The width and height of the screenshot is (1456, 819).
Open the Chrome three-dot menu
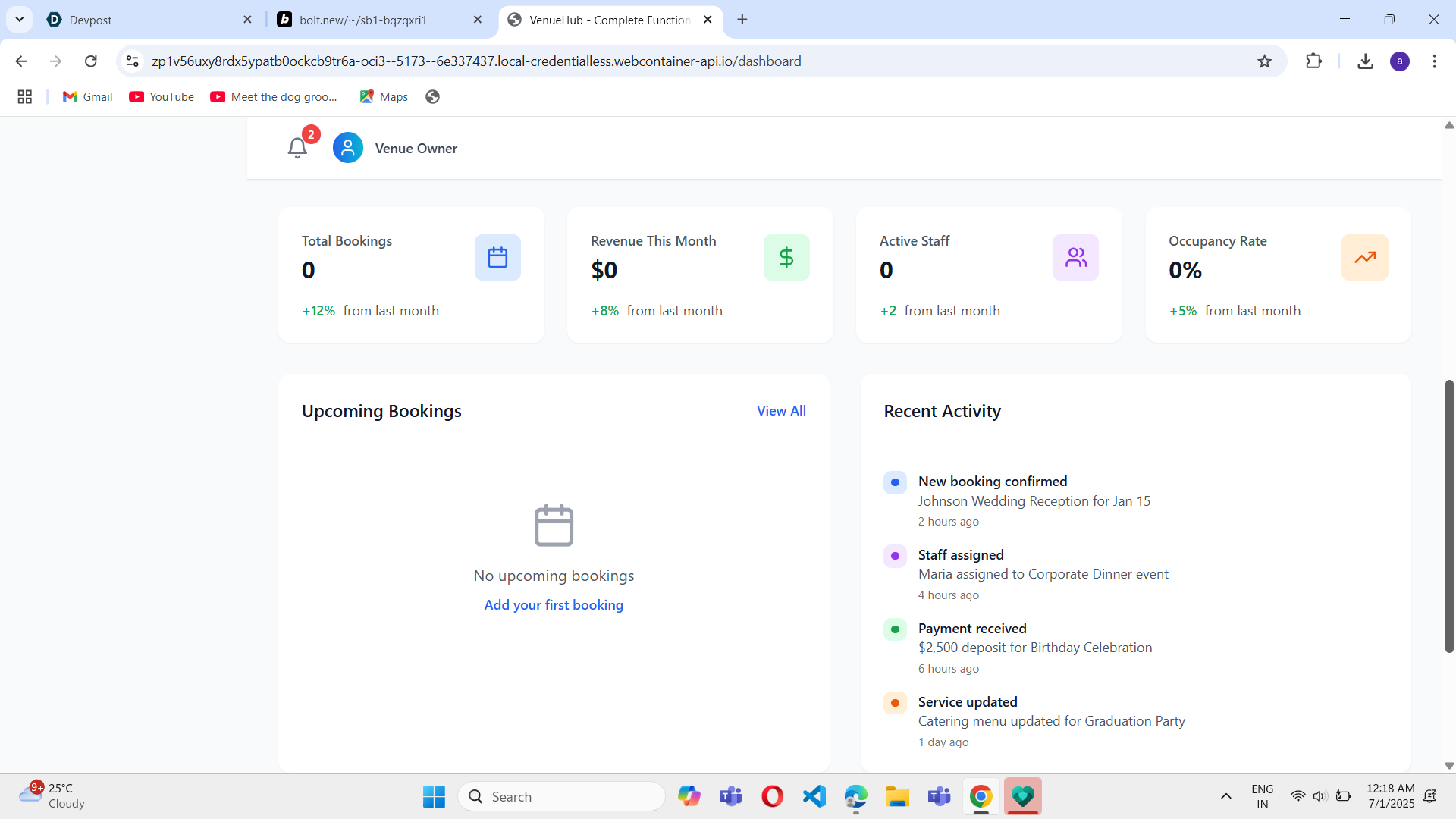(1434, 61)
